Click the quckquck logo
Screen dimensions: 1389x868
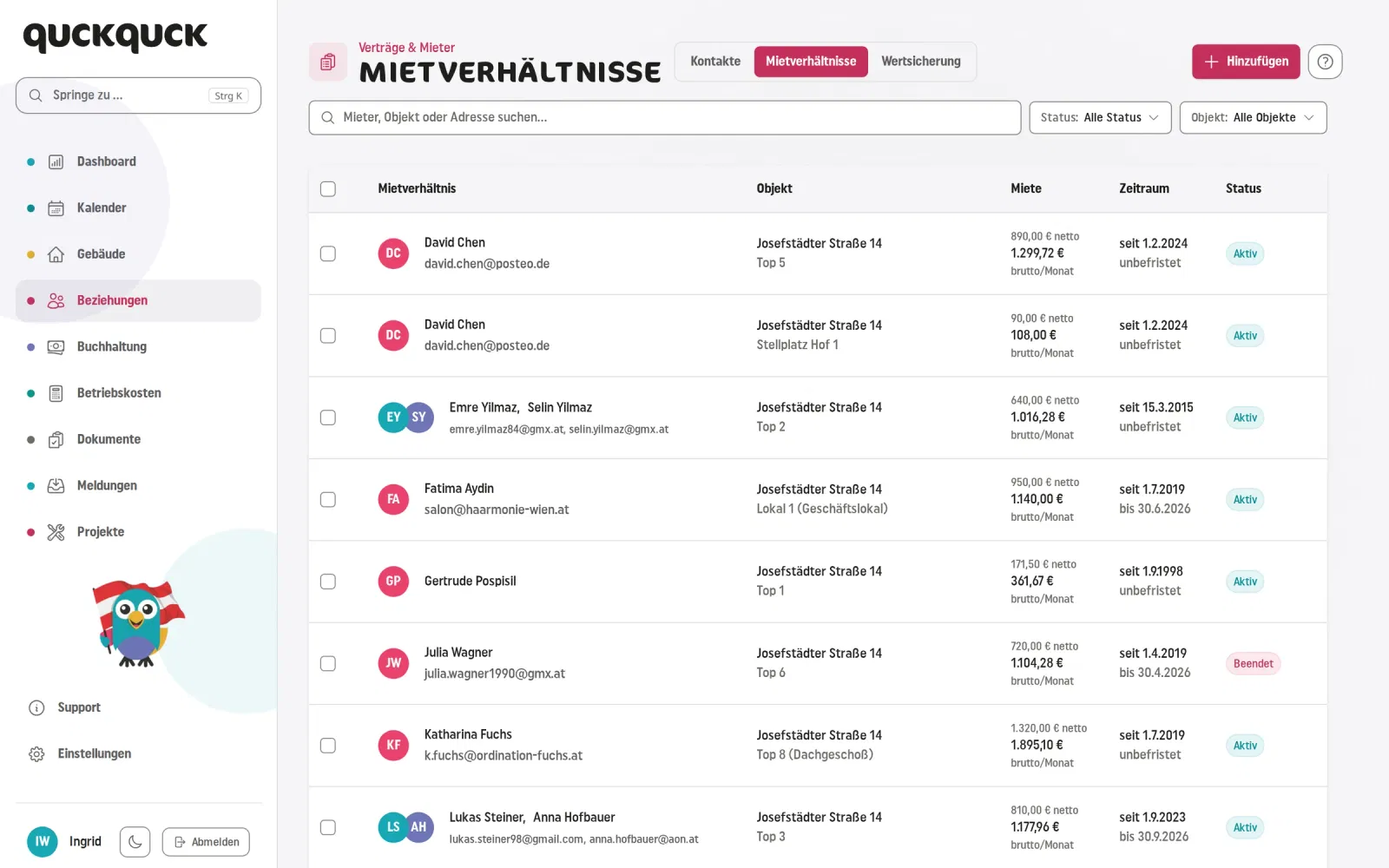tap(115, 36)
